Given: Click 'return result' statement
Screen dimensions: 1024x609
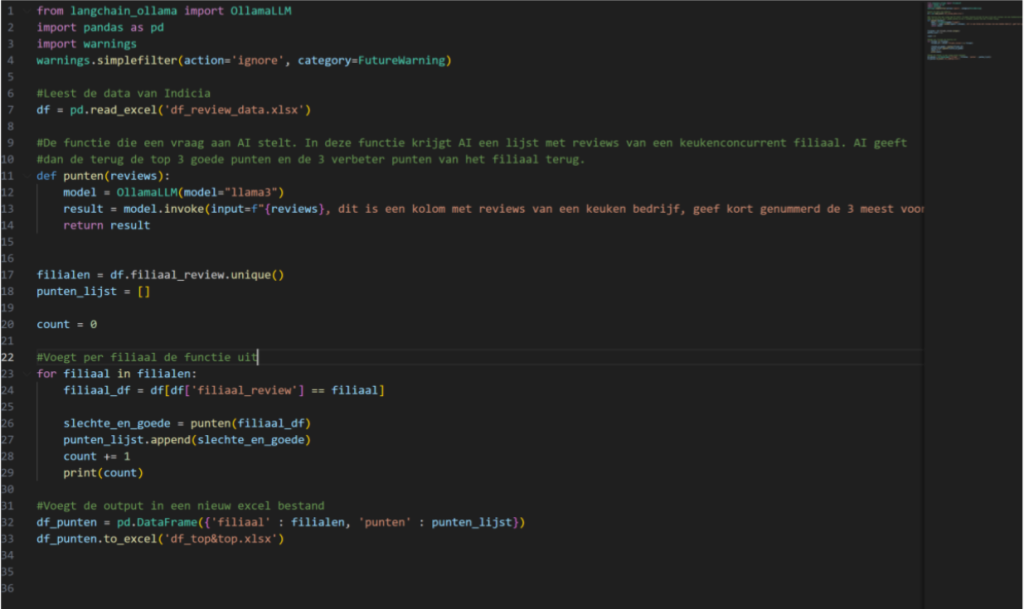Looking at the screenshot, I should click(106, 225).
